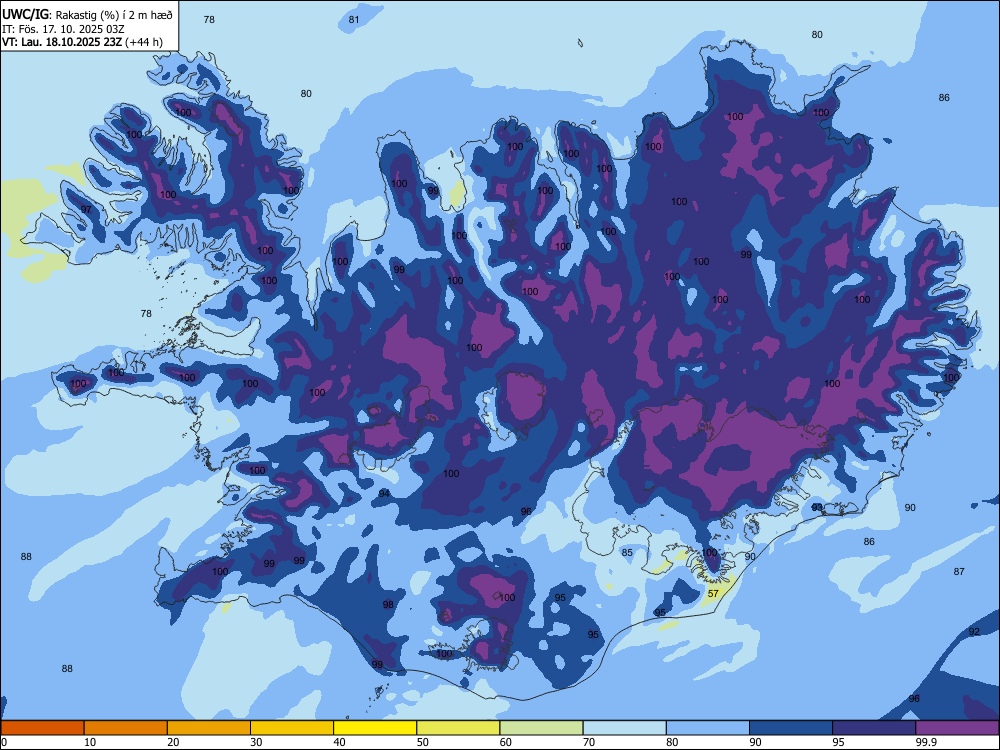1000x750 pixels.
Task: Click the humidity value 93 on the map
Action: pos(817,507)
